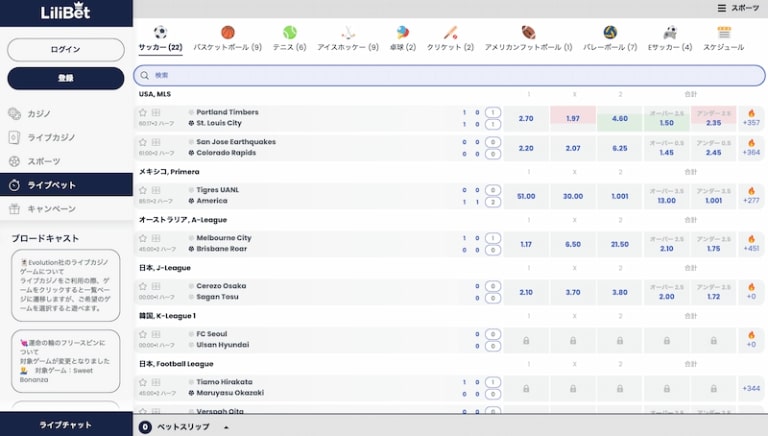Open +344 markets for Tiamo Hirakata match
Image resolution: width=768 pixels, height=436 pixels.
(751, 388)
